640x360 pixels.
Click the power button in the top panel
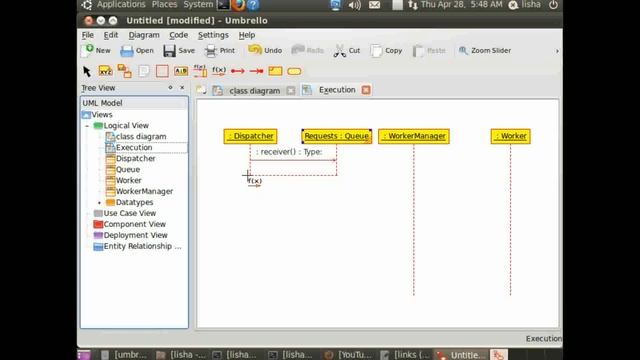coord(553,5)
